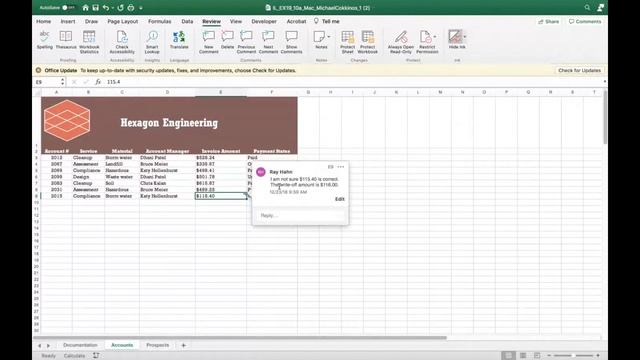Undo the last action

tap(106, 8)
